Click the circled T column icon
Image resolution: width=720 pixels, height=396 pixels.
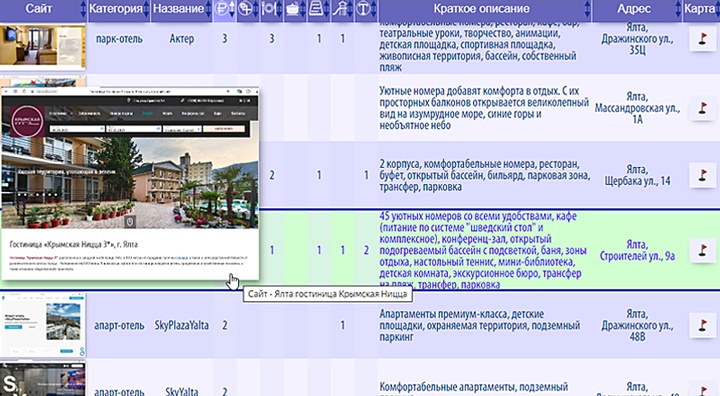[363, 8]
